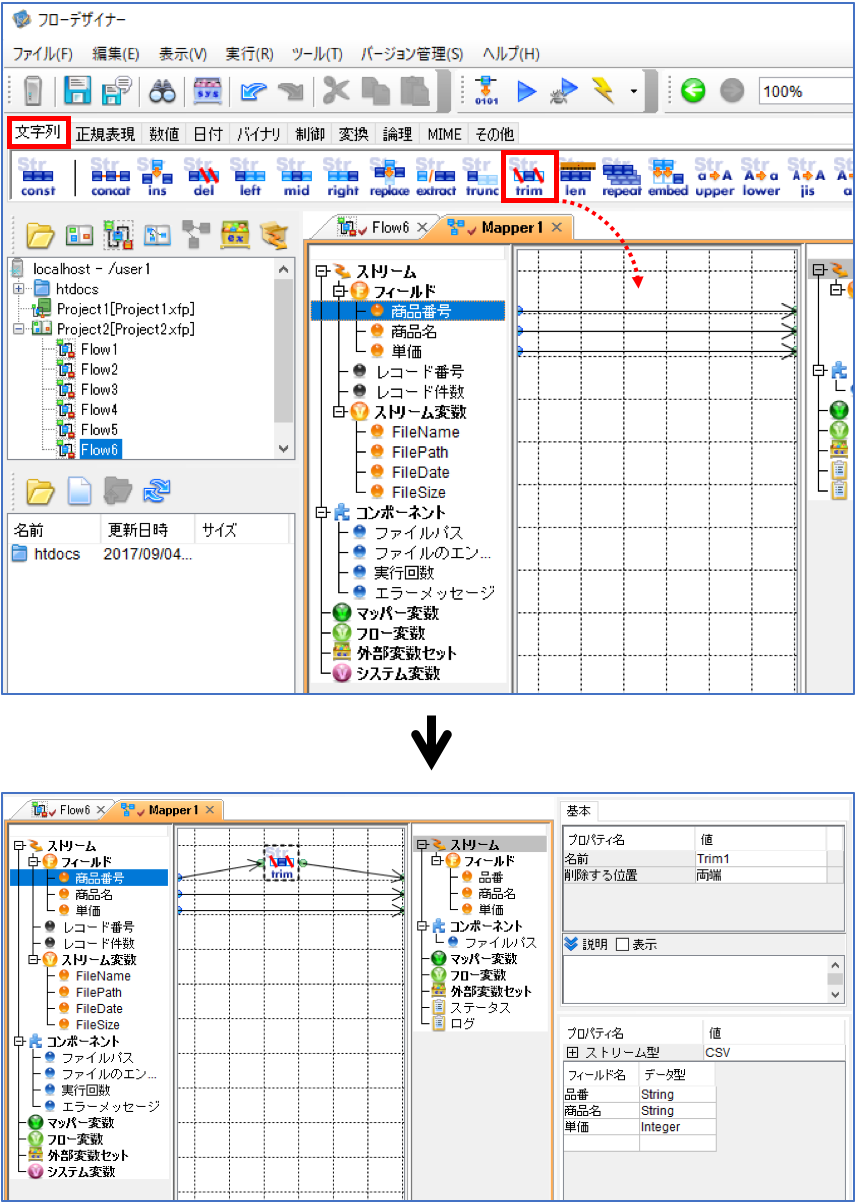Toggle the 表示 checkbox beside 説明
Image resolution: width=858 pixels, height=1203 pixels.
coord(622,944)
